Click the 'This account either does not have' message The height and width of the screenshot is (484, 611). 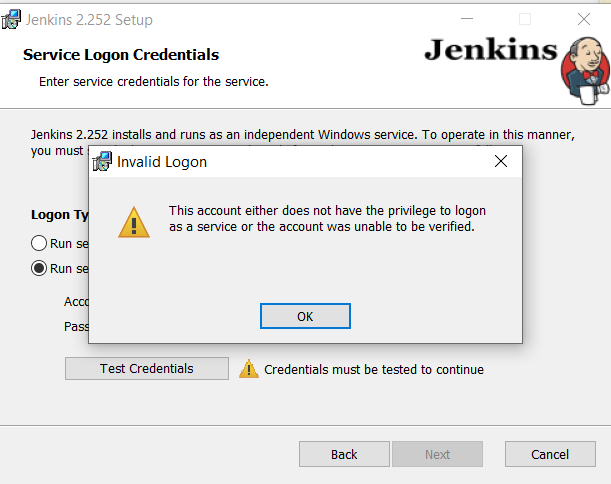(x=327, y=218)
